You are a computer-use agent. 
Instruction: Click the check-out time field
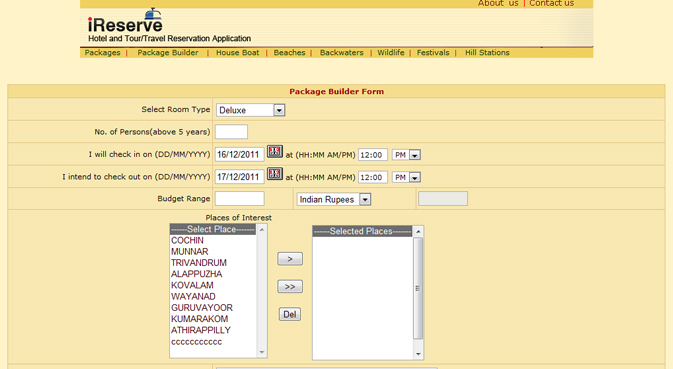point(373,177)
